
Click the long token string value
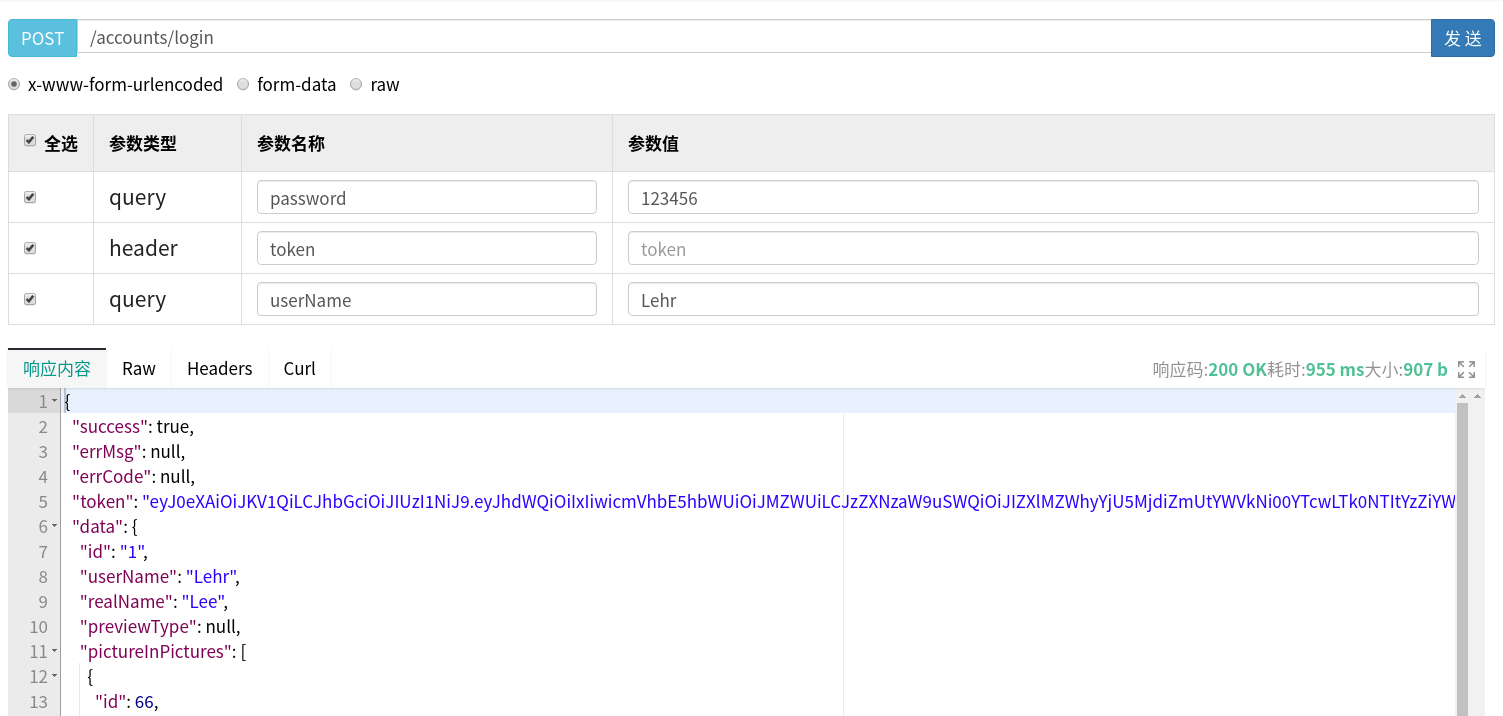(x=799, y=501)
